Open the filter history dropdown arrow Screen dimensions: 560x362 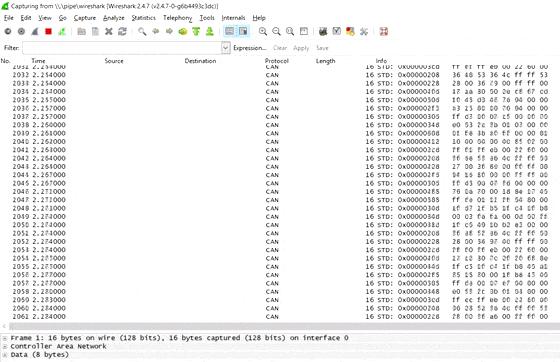tap(225, 47)
